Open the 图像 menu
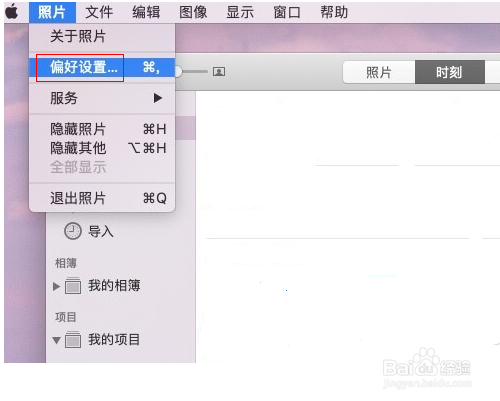500x401 pixels. click(193, 12)
